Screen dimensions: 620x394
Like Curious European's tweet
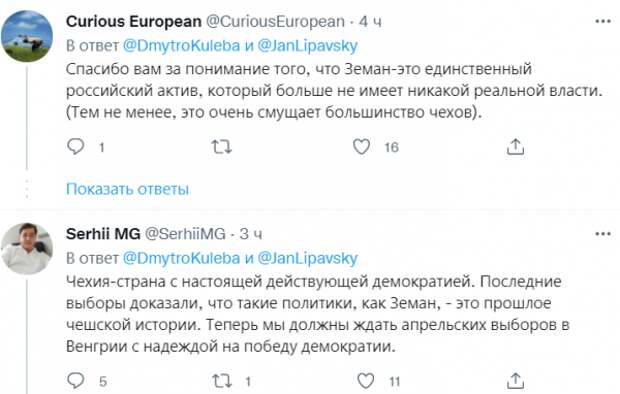point(361,147)
